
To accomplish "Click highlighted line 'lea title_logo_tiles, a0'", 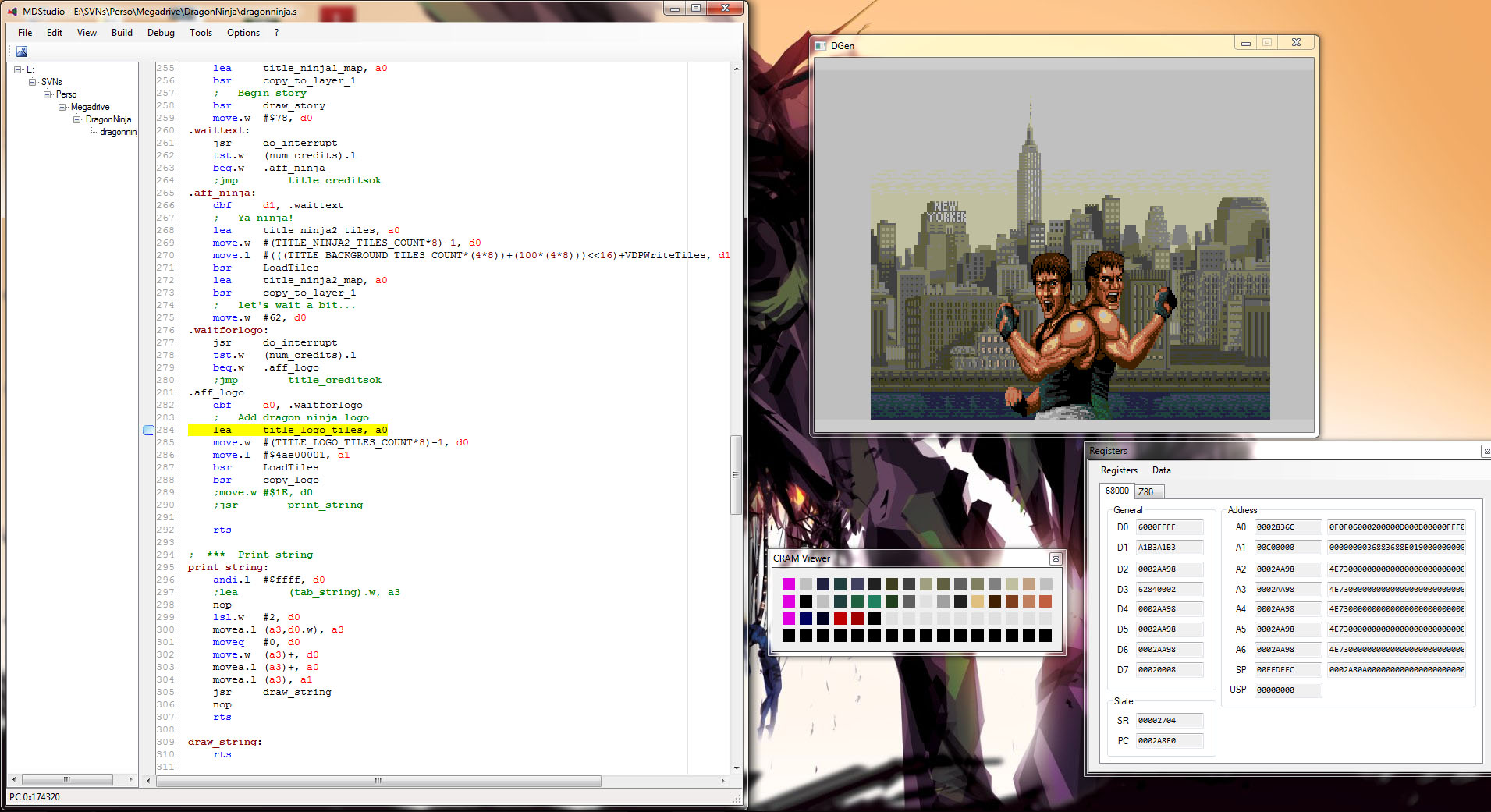I will 288,430.
